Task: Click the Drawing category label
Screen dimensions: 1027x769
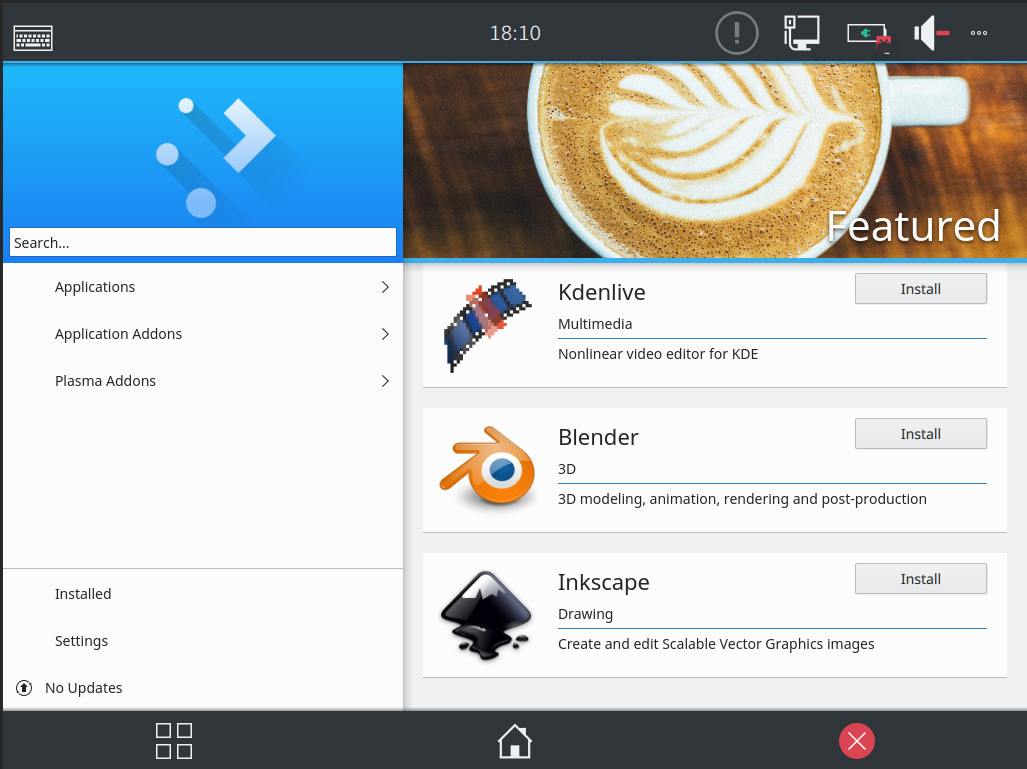Action: click(x=586, y=614)
